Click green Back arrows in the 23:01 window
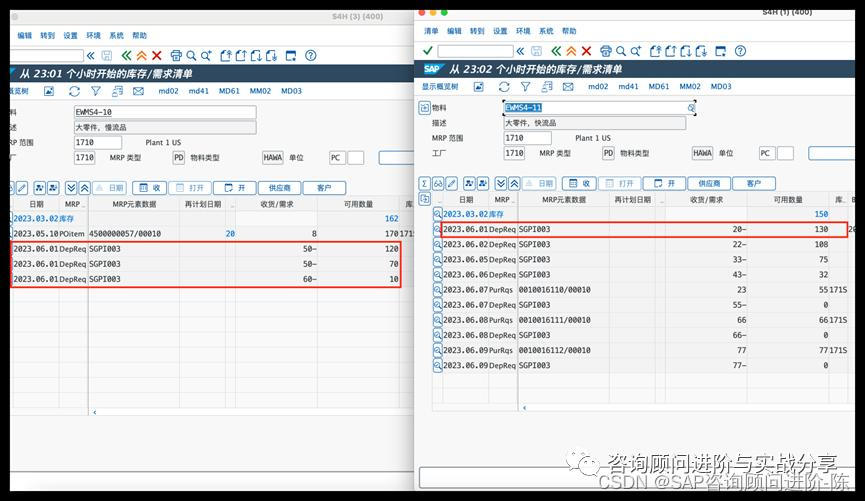The height and width of the screenshot is (501, 865). pos(126,55)
